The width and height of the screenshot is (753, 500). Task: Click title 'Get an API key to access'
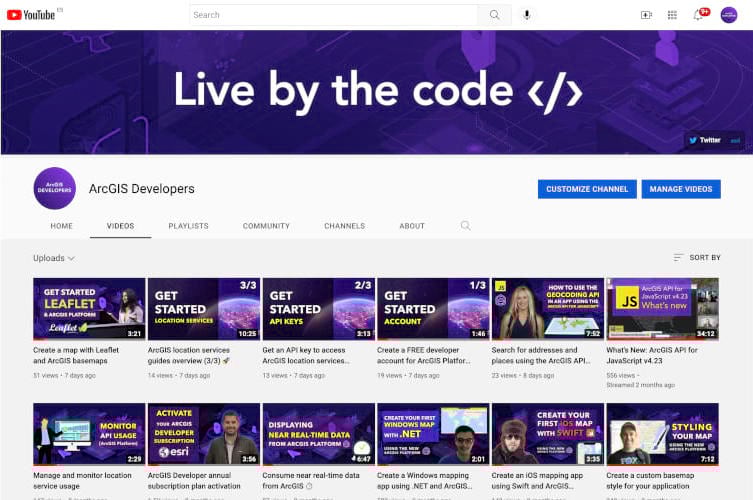coord(306,355)
